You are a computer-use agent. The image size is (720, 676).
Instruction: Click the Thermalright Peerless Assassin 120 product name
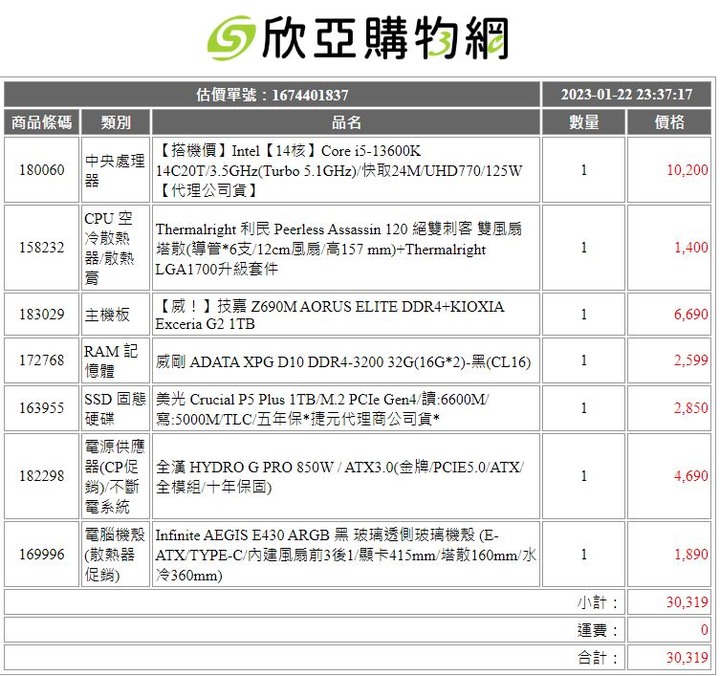click(x=338, y=249)
